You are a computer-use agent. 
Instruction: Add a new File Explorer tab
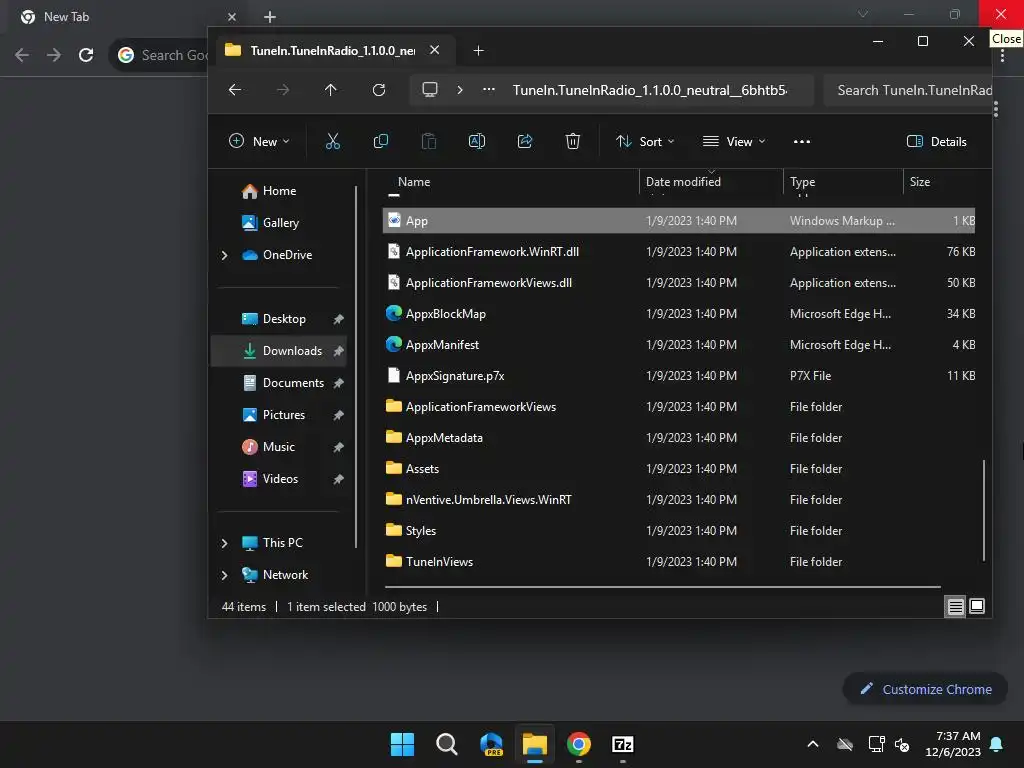click(x=478, y=51)
